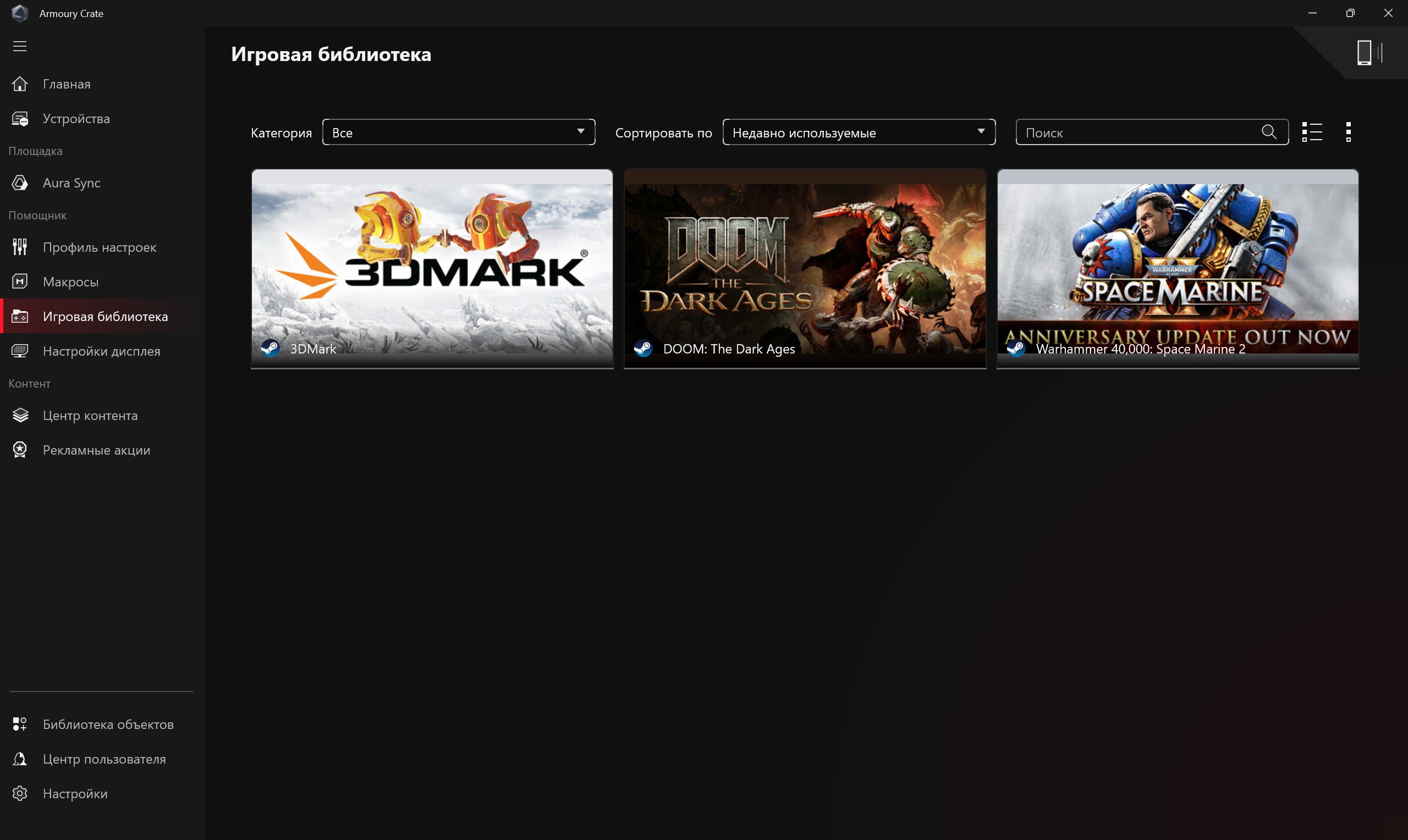The height and width of the screenshot is (840, 1408).
Task: Select the 3DMark game tile
Action: 432,269
